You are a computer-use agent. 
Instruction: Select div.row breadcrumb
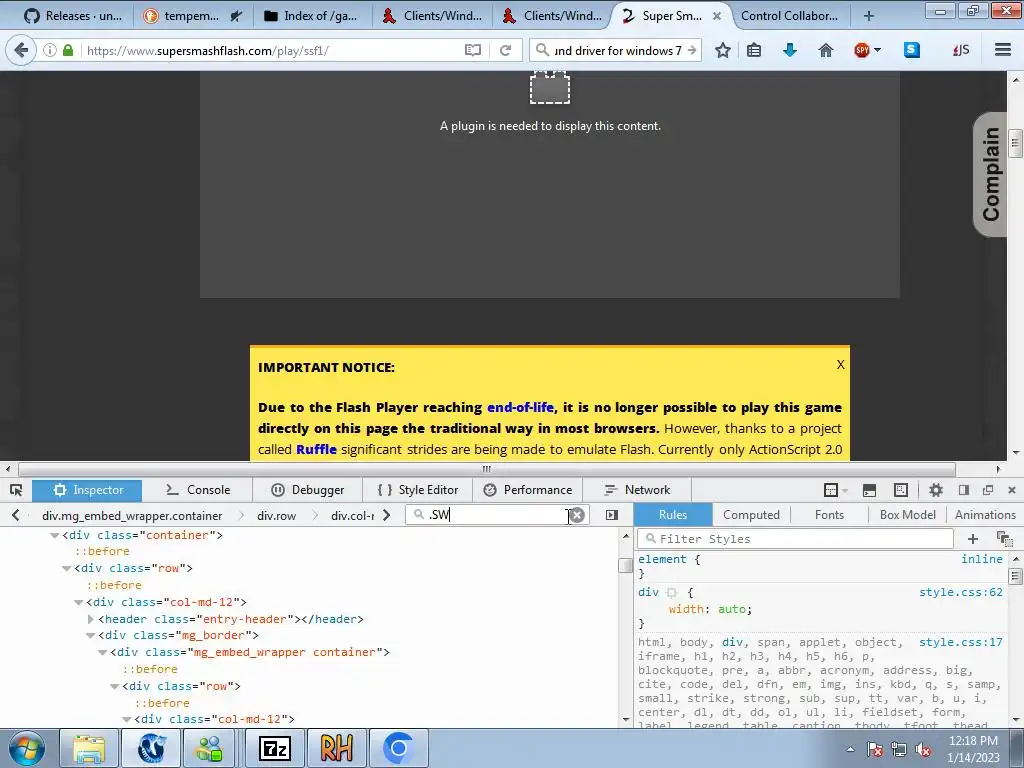pyautogui.click(x=276, y=516)
